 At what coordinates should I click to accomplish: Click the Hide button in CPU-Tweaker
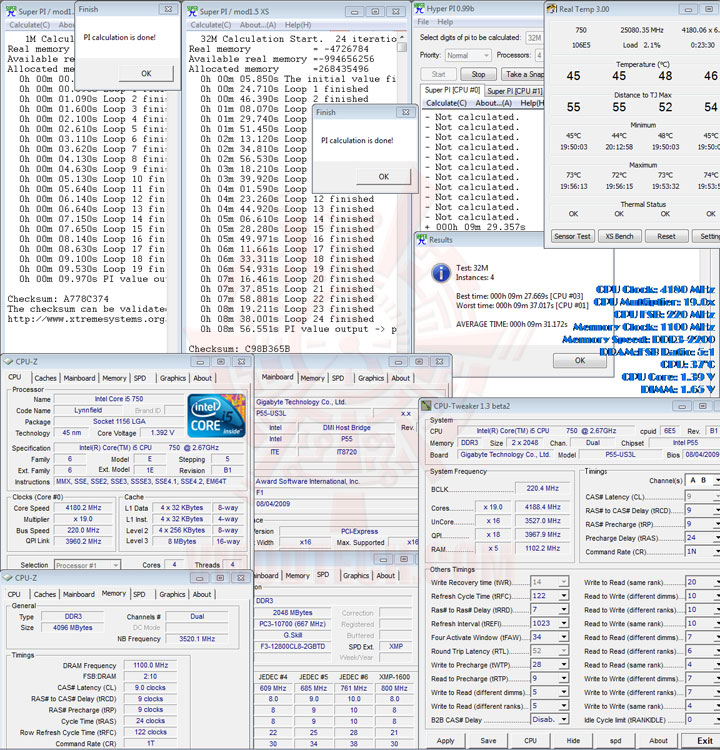573,740
